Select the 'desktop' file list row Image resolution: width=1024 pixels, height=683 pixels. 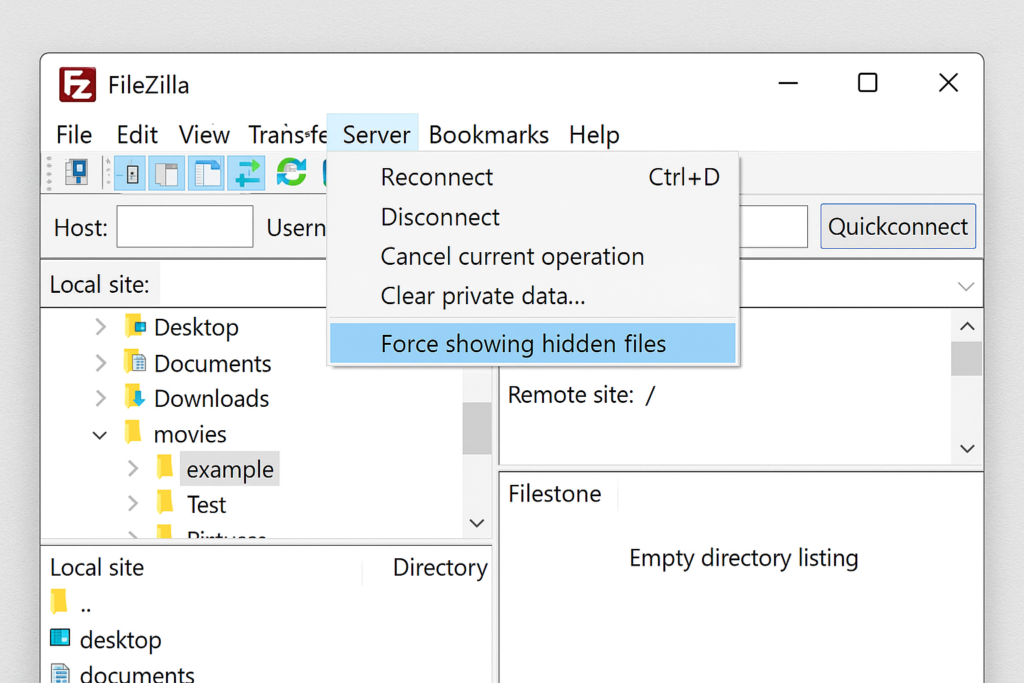(x=268, y=639)
